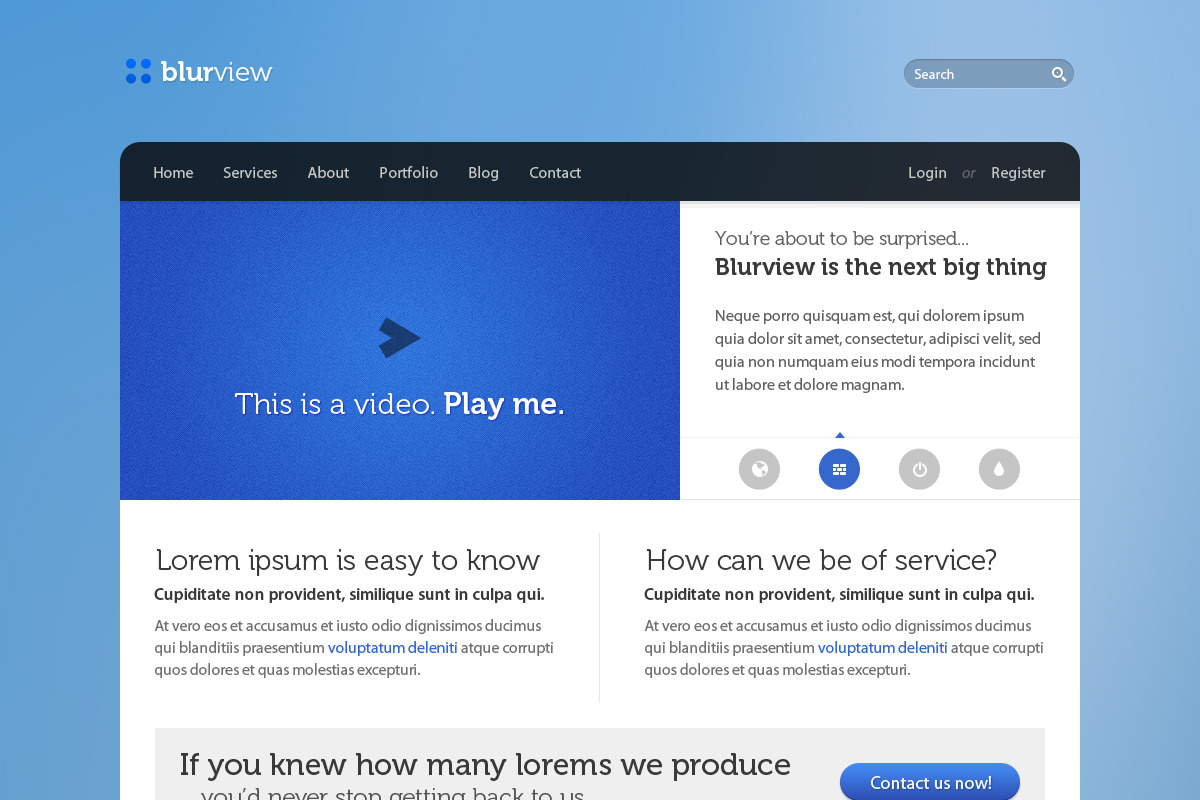Select the power slide icon

click(919, 469)
